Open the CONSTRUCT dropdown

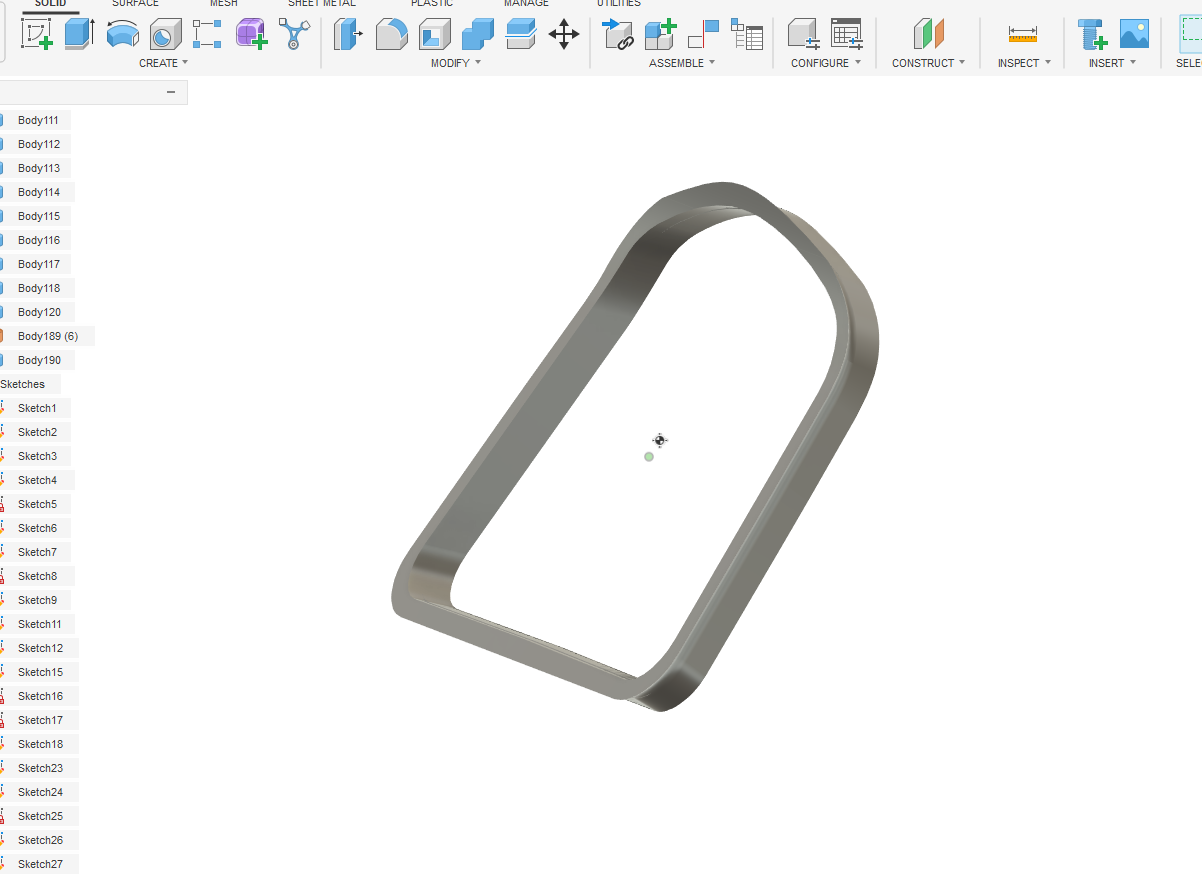[x=929, y=63]
